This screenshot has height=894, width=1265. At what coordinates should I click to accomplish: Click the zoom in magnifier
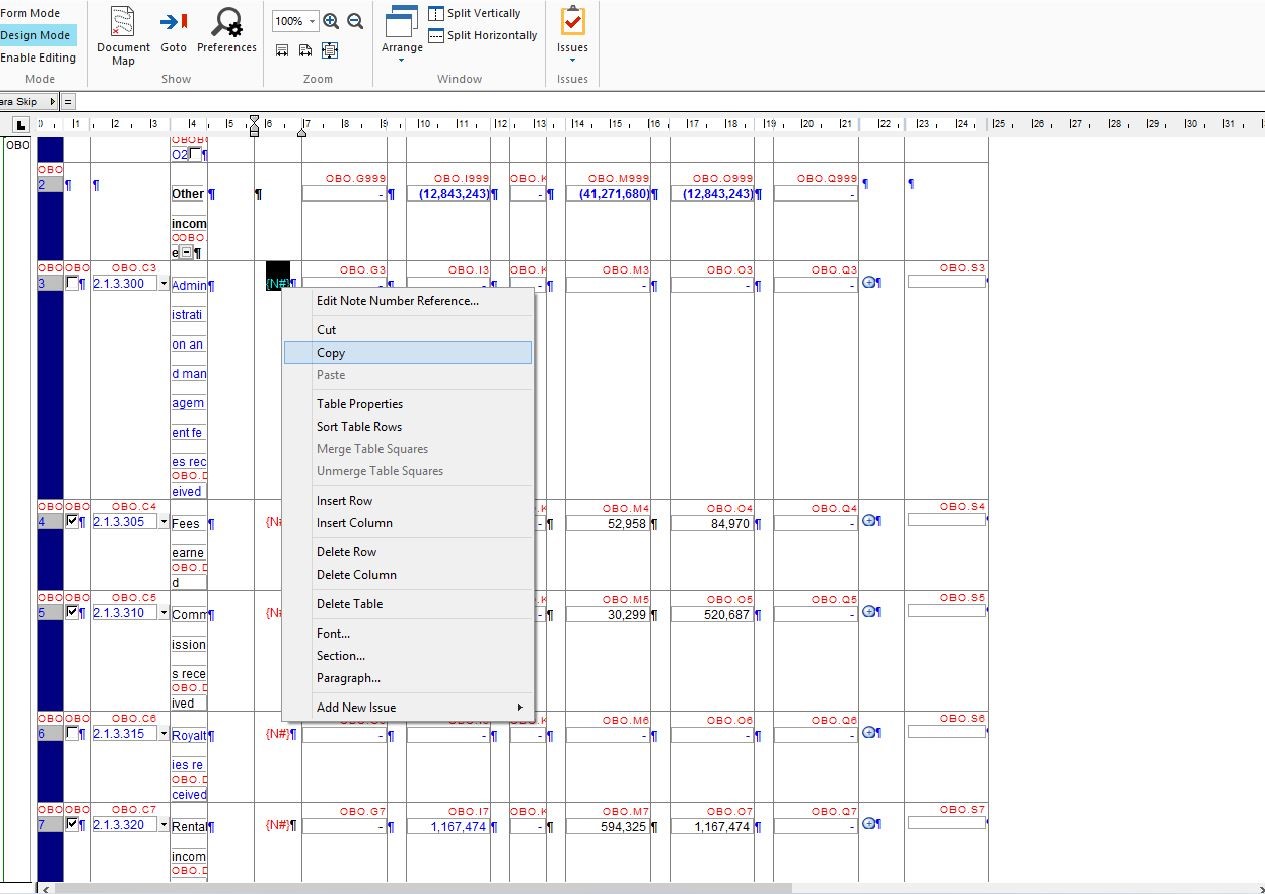(x=331, y=21)
